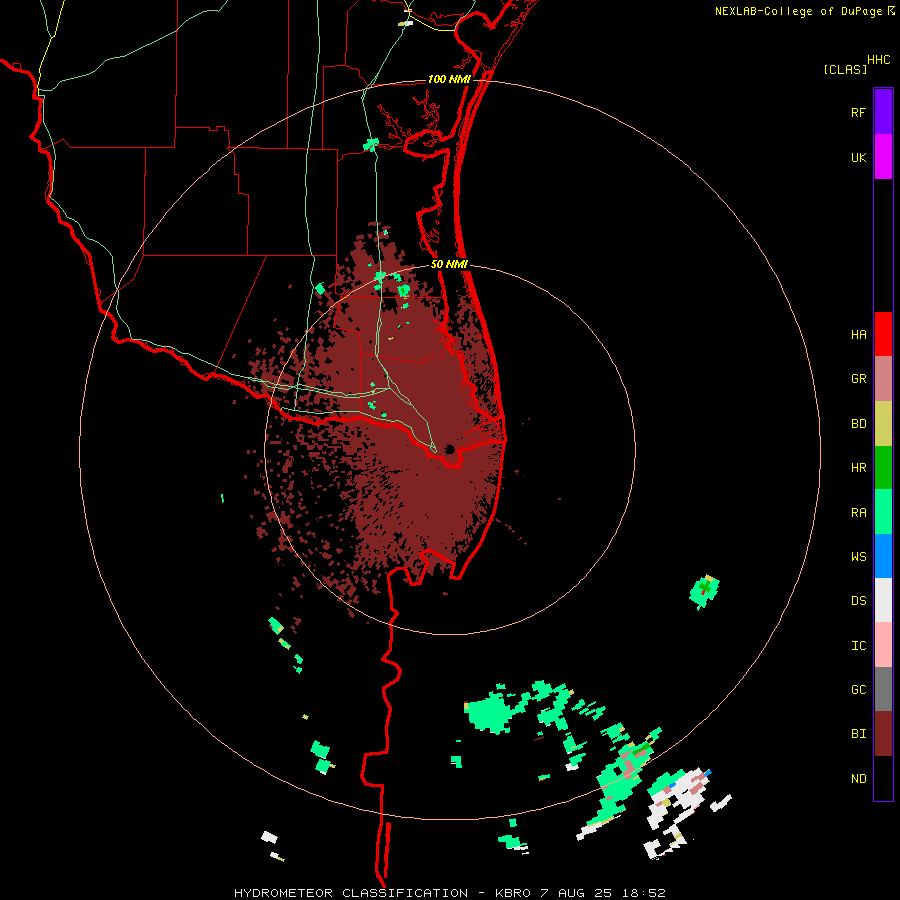The image size is (900, 900).
Task: Click the "ND" legend label
Action: tap(858, 779)
